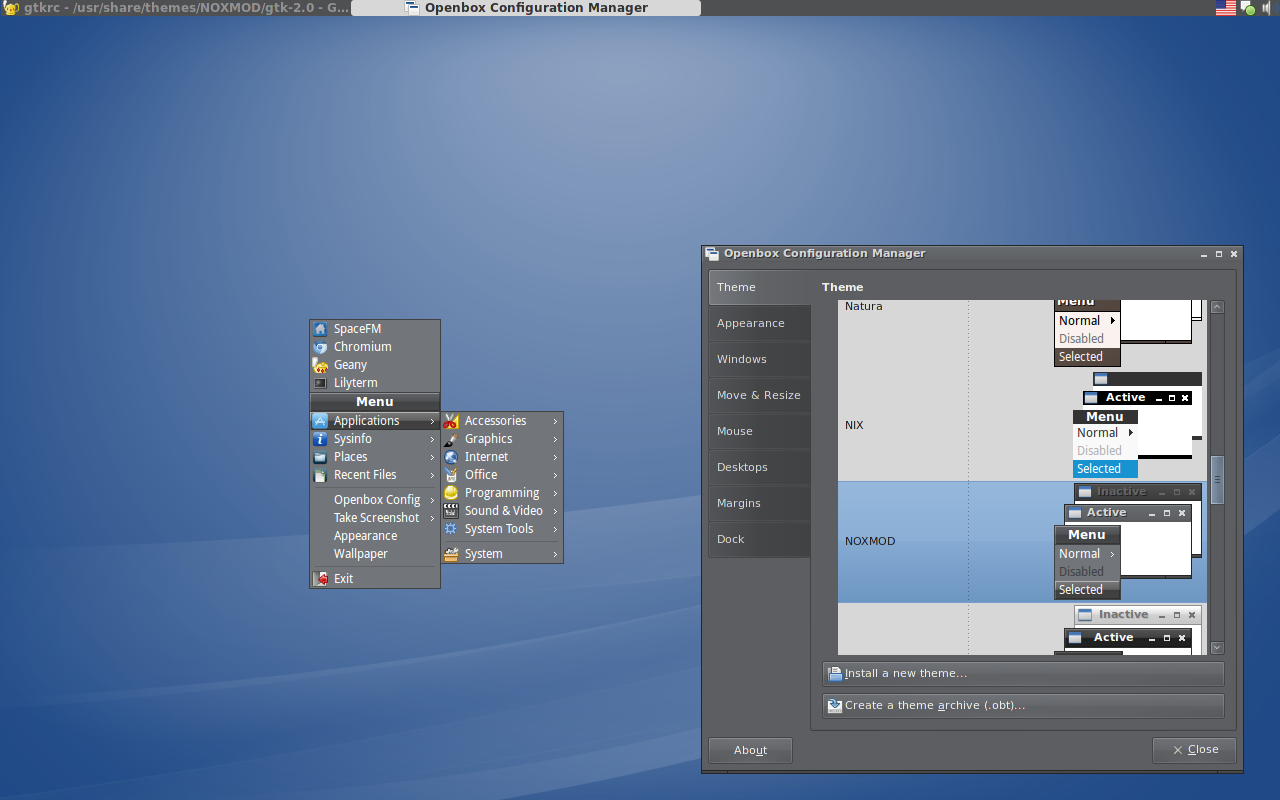Image resolution: width=1280 pixels, height=800 pixels.
Task: Expand the System Tools submenu arrow
Action: click(x=555, y=530)
